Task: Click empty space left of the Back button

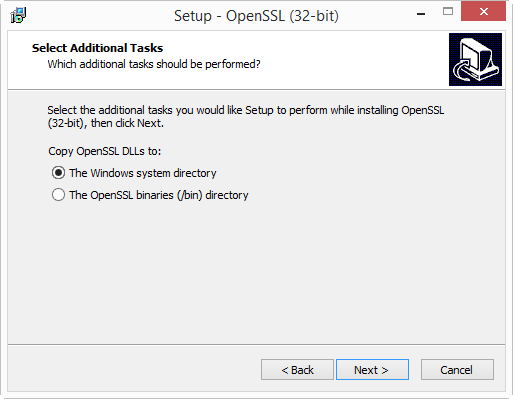Action: (133, 370)
